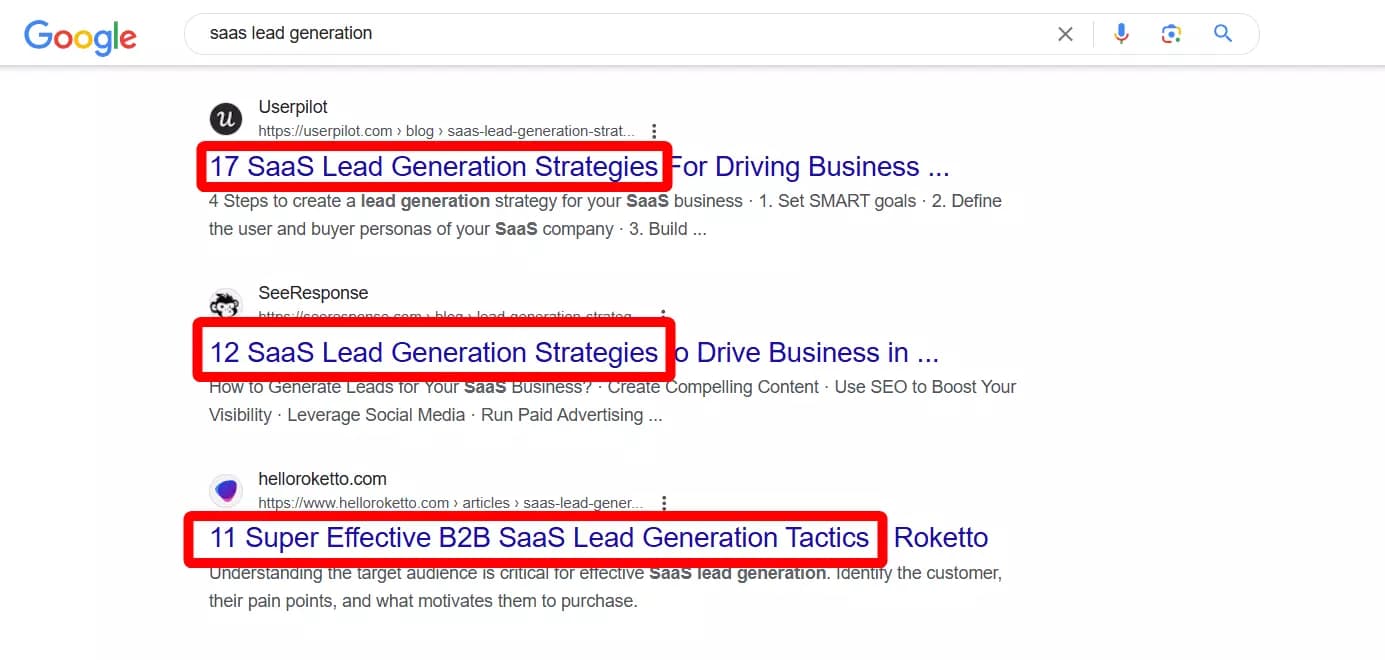
Task: Open '17 SaaS Lead Generation Strategies' result
Action: pyautogui.click(x=579, y=166)
